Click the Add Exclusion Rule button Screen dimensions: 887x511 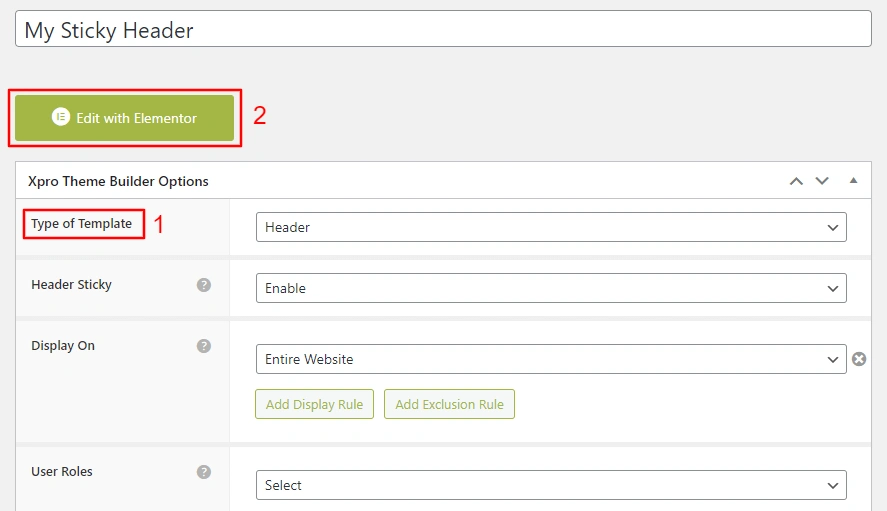[449, 404]
